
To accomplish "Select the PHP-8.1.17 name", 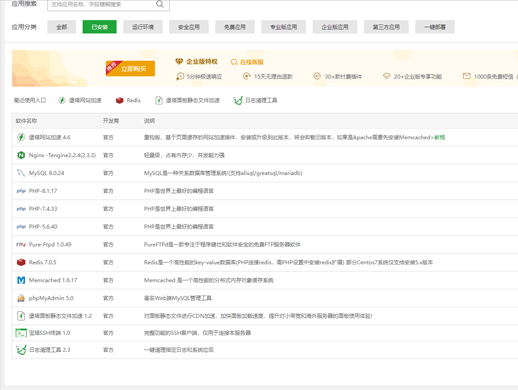I will [x=43, y=191].
